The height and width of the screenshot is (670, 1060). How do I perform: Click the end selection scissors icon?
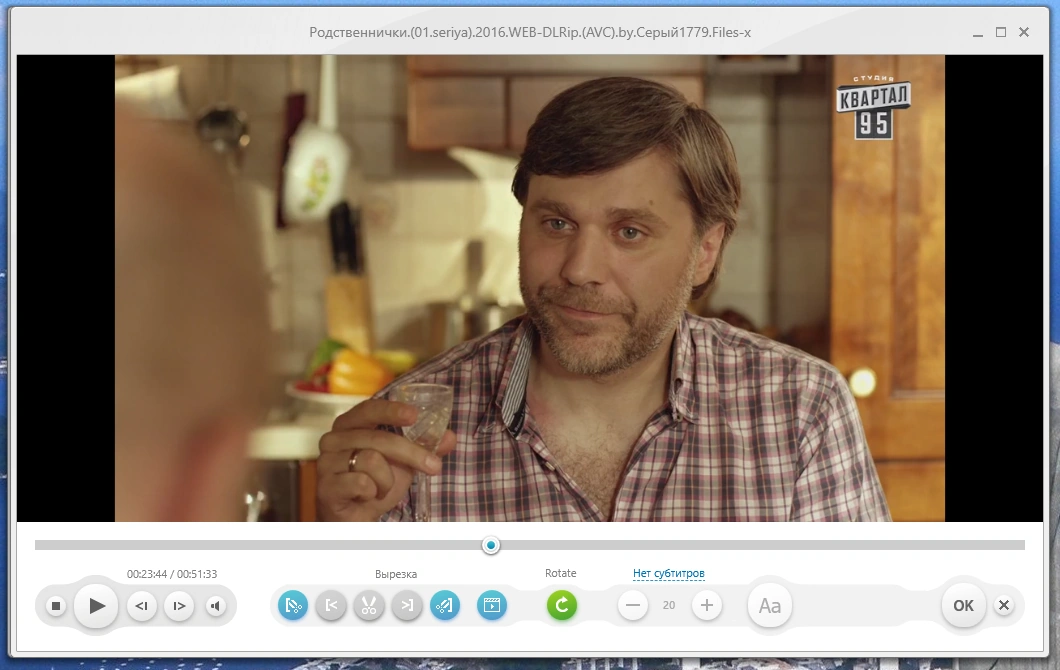pos(445,605)
